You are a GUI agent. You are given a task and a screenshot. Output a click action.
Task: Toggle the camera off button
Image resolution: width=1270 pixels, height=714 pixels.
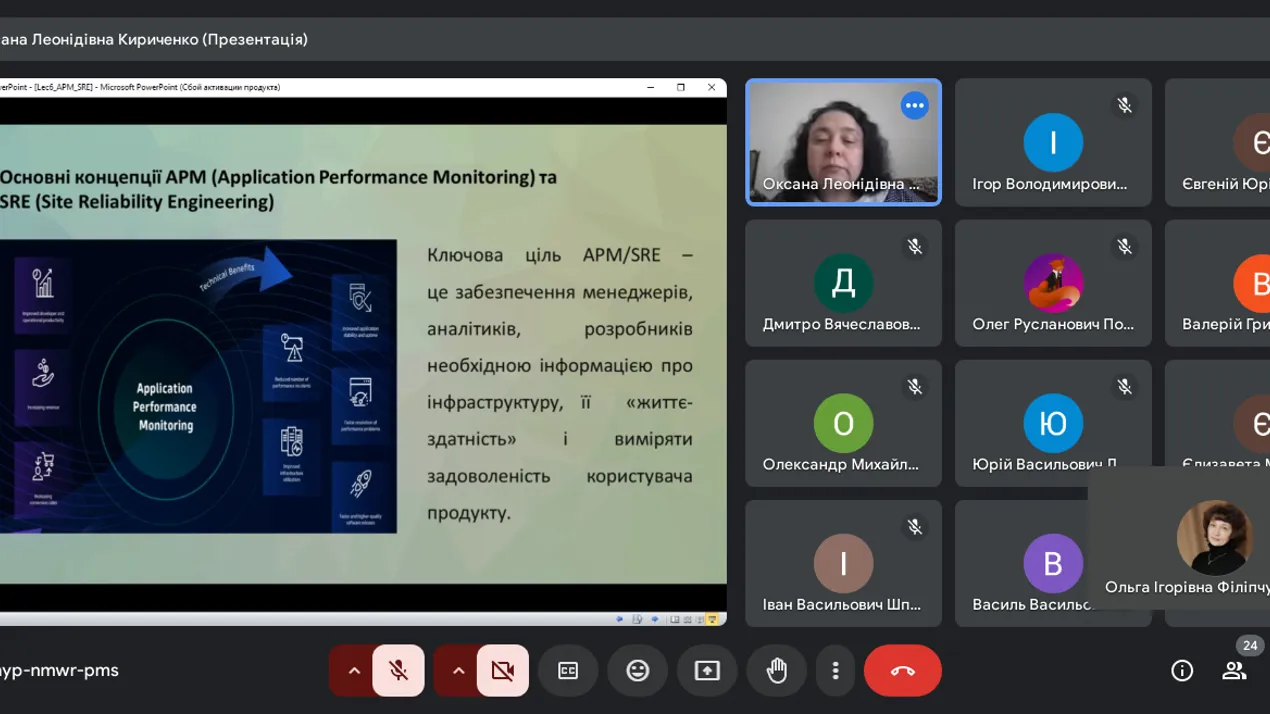502,671
